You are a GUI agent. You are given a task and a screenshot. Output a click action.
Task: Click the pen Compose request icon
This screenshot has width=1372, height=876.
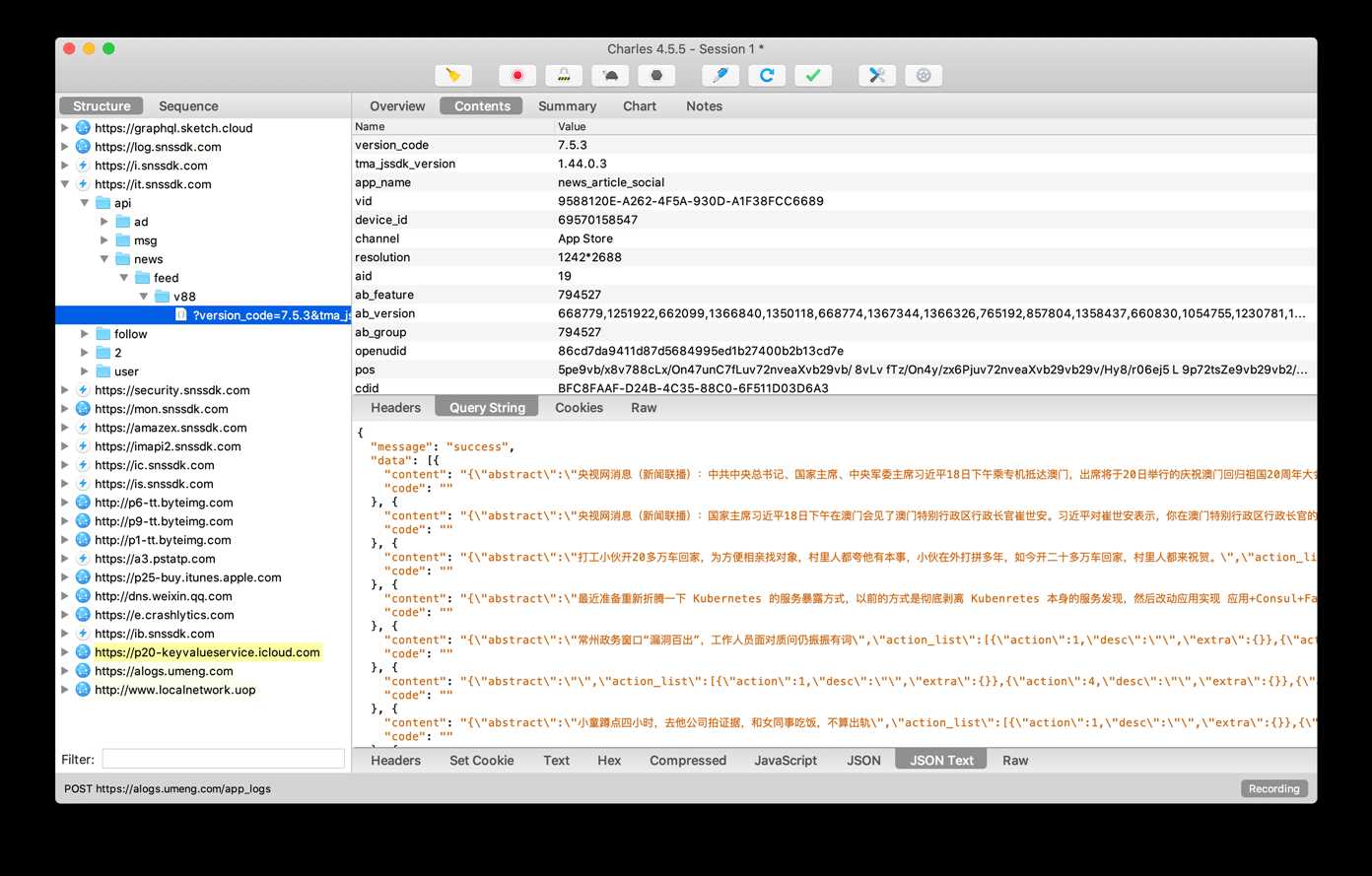(720, 76)
